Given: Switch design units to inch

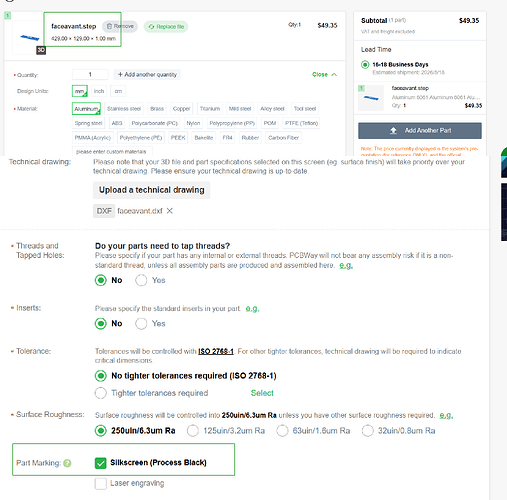Looking at the screenshot, I should (99, 91).
